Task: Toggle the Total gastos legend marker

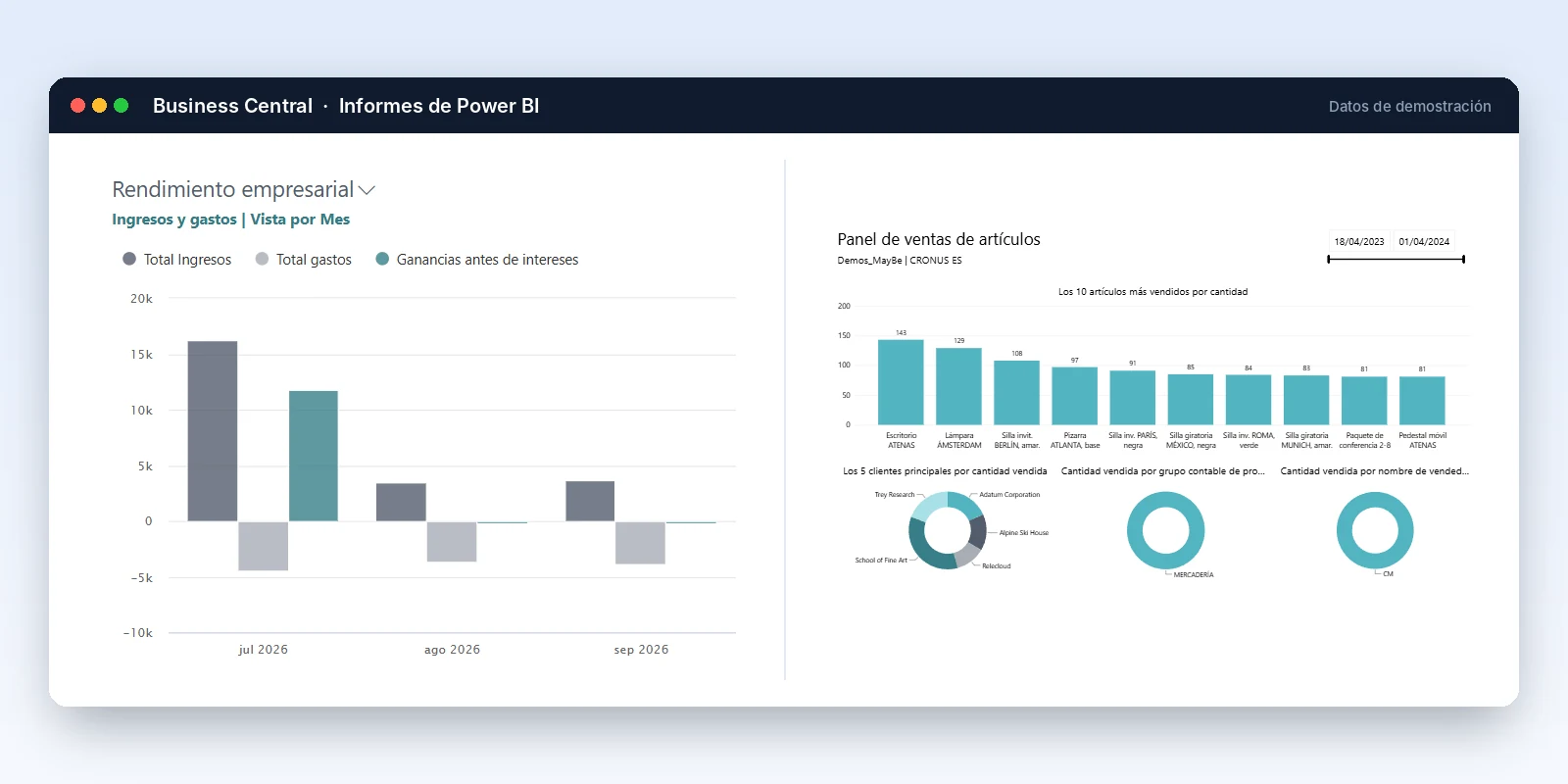Action: pos(262,259)
